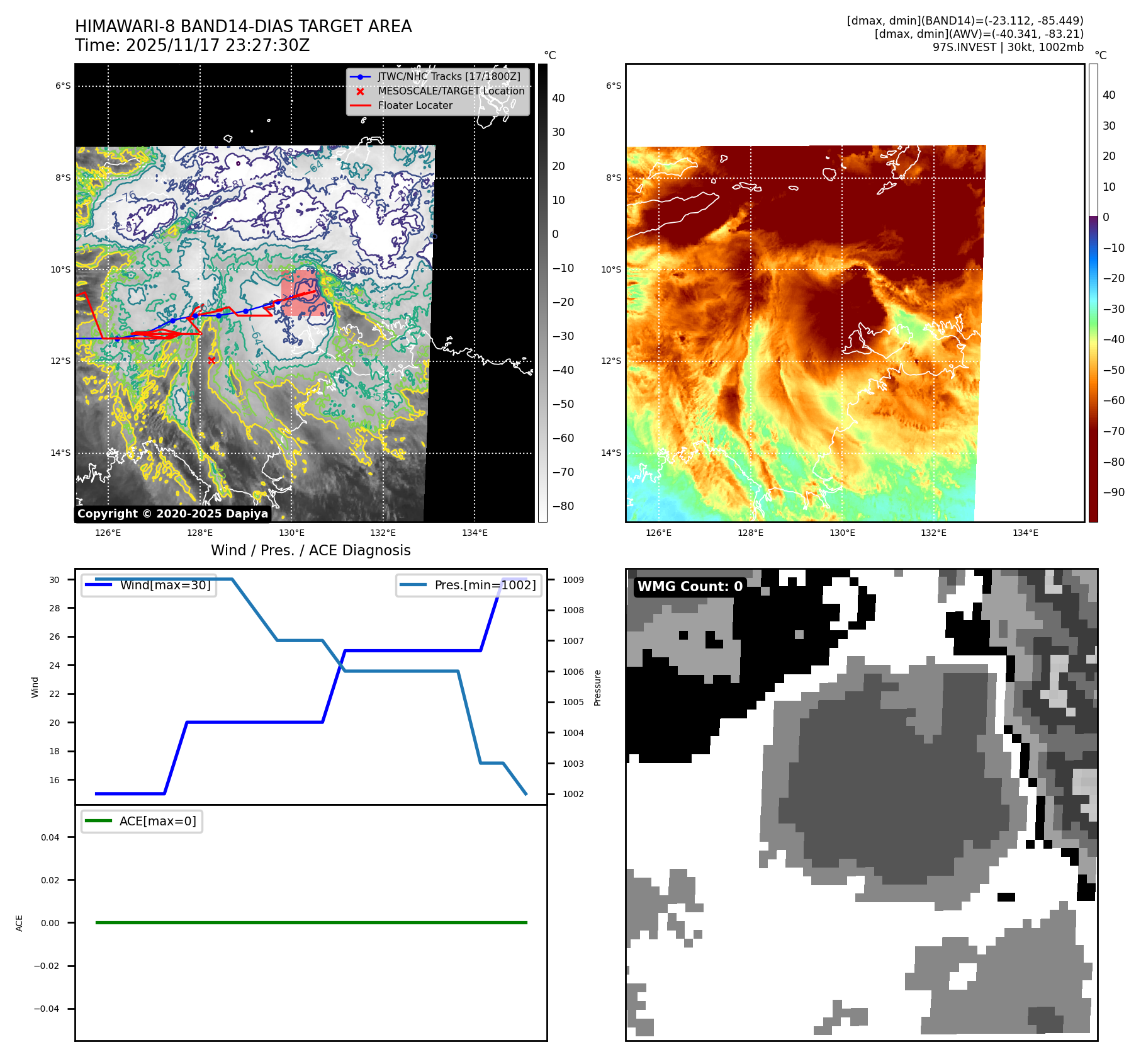This screenshot has height=1064, width=1141.
Task: Select the JTWC/NHC Tracks legend label
Action: (449, 77)
